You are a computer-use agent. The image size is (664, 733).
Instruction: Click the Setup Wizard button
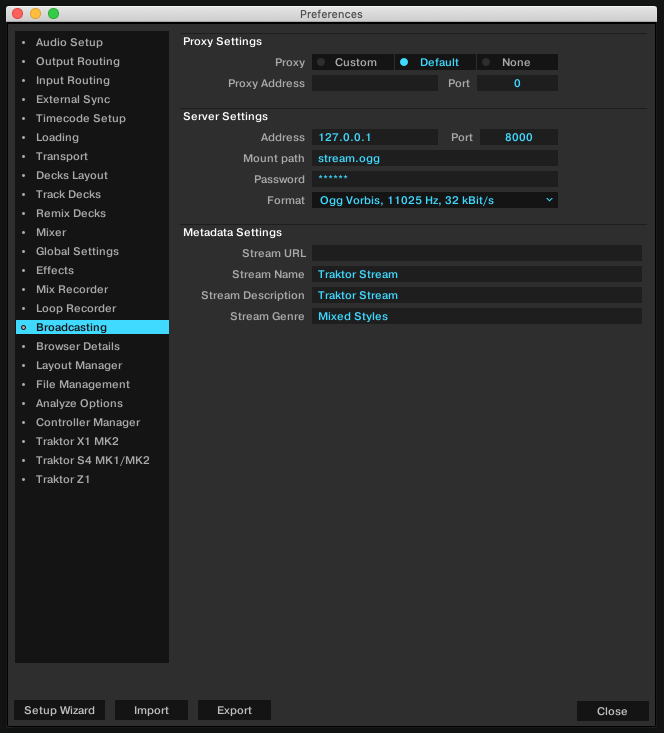pos(59,710)
